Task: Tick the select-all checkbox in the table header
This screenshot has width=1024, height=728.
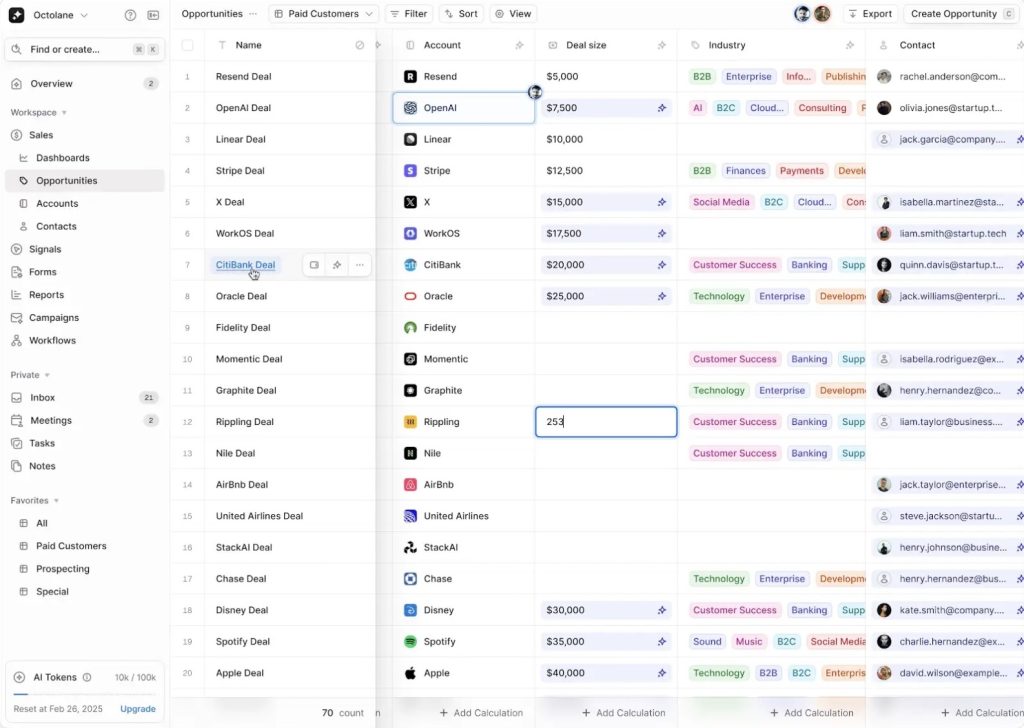Action: [187, 45]
